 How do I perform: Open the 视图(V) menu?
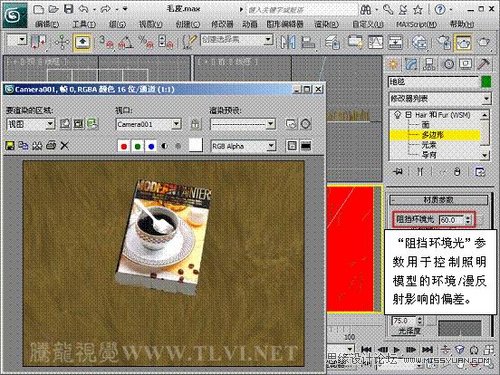pyautogui.click(x=151, y=24)
